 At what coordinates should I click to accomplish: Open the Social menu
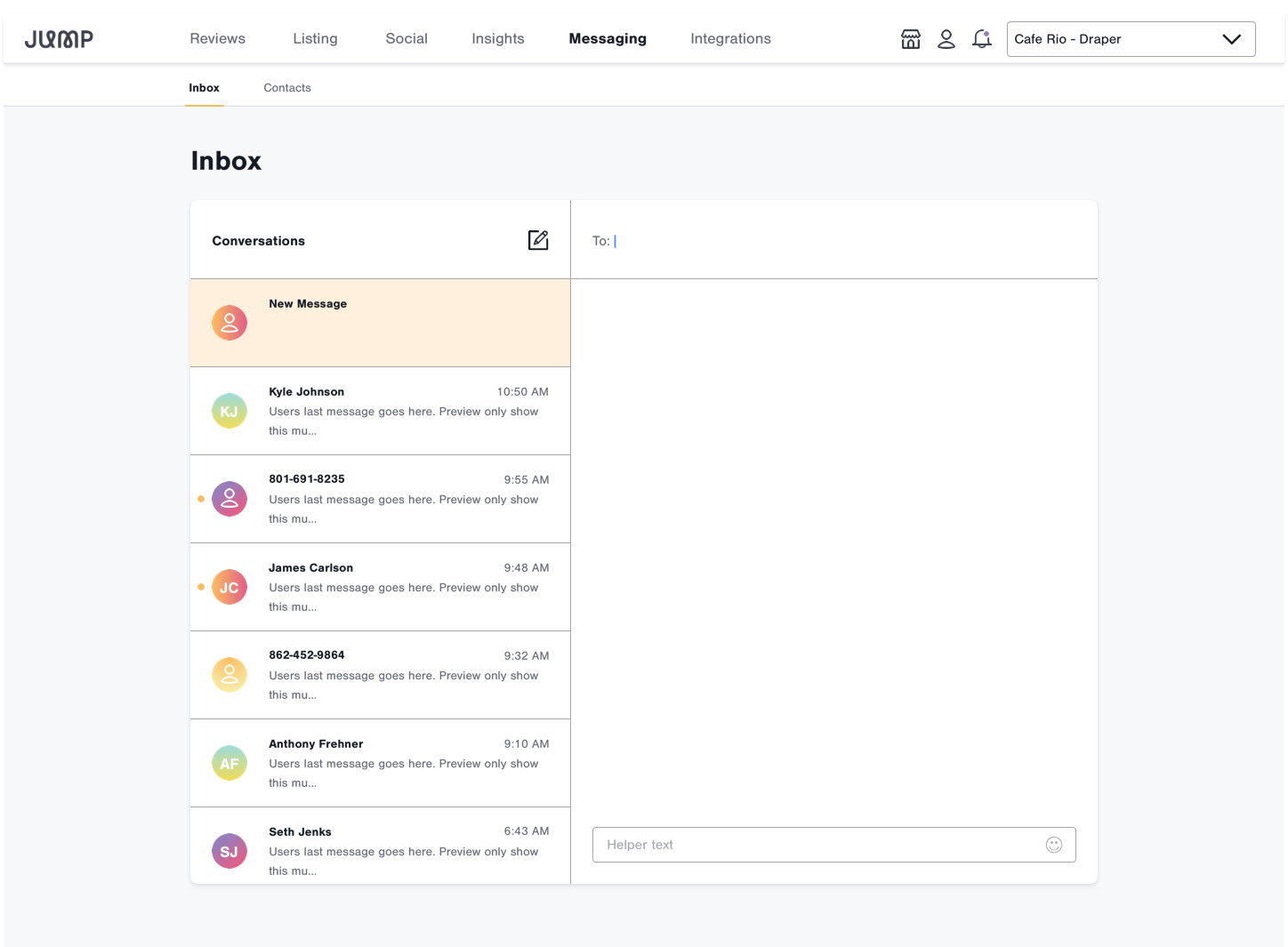pyautogui.click(x=407, y=39)
